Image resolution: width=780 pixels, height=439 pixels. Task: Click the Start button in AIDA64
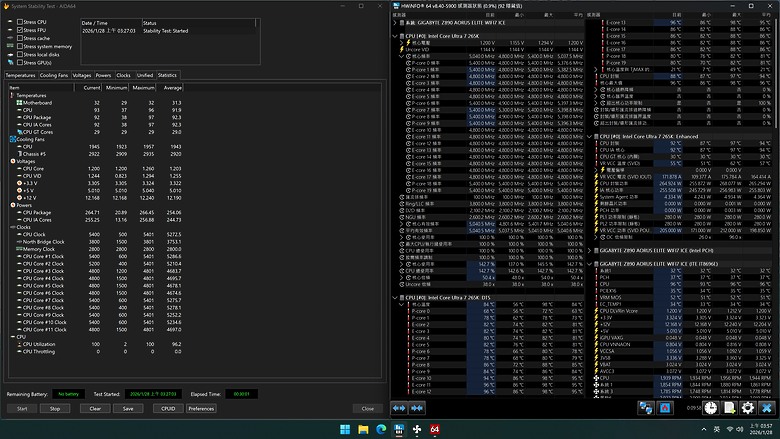pos(22,409)
